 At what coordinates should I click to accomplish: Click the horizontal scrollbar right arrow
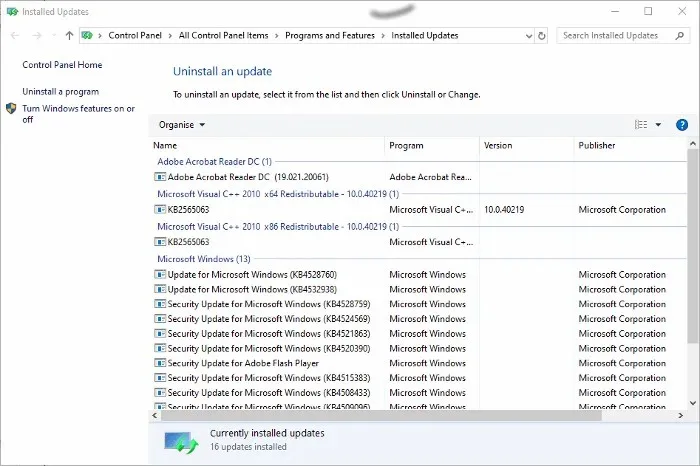680,416
